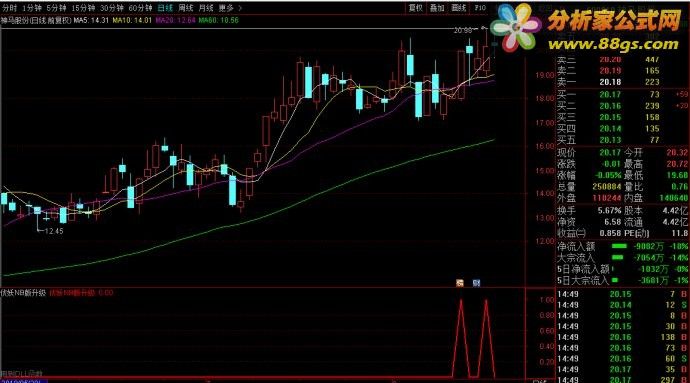The image size is (690, 383).
Task: Click the blue info marker icon on chart
Action: click(476, 283)
